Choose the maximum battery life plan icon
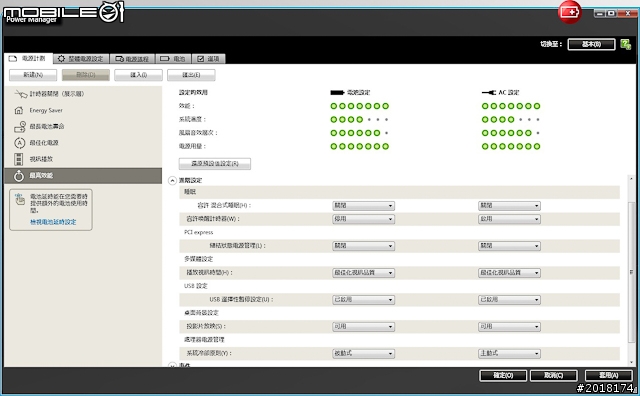 click(x=20, y=127)
